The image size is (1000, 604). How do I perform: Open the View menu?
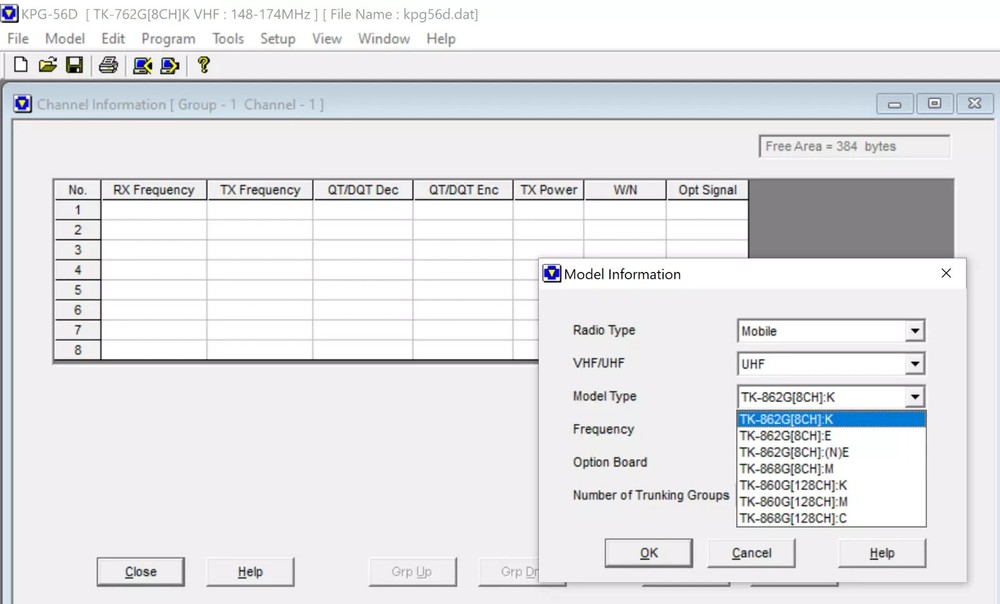coord(327,39)
